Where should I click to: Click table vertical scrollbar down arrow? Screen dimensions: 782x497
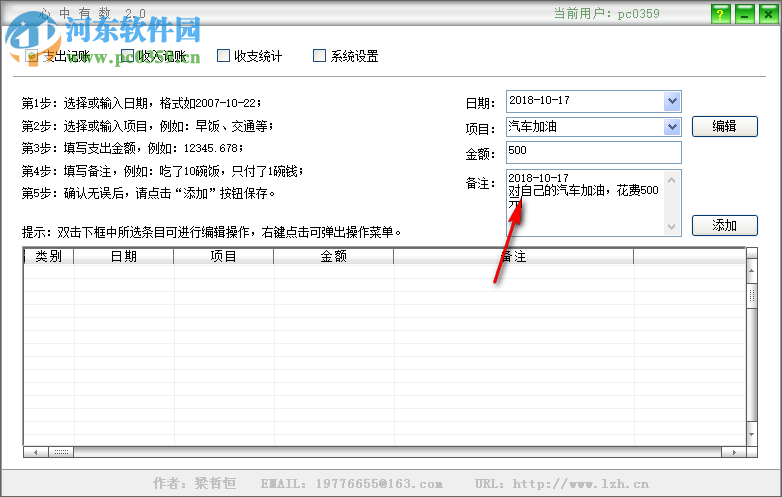[752, 434]
